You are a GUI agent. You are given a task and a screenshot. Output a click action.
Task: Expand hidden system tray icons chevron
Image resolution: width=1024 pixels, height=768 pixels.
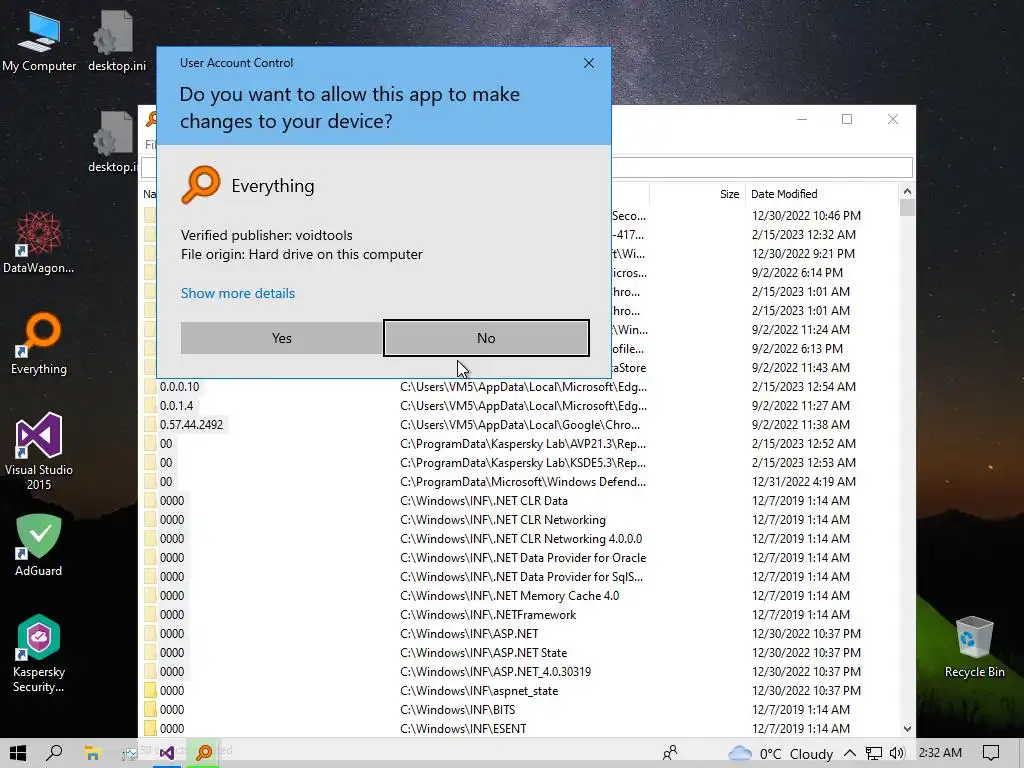[850, 753]
